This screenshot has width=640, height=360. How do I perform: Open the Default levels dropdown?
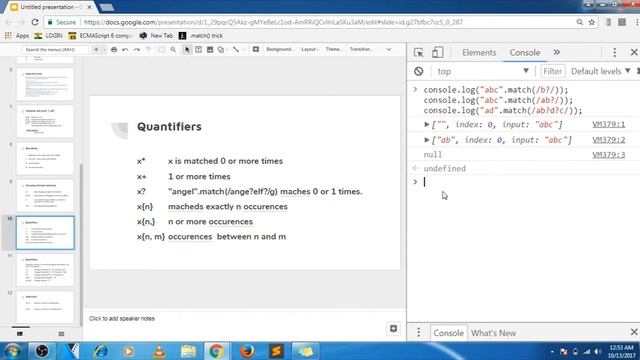600,71
